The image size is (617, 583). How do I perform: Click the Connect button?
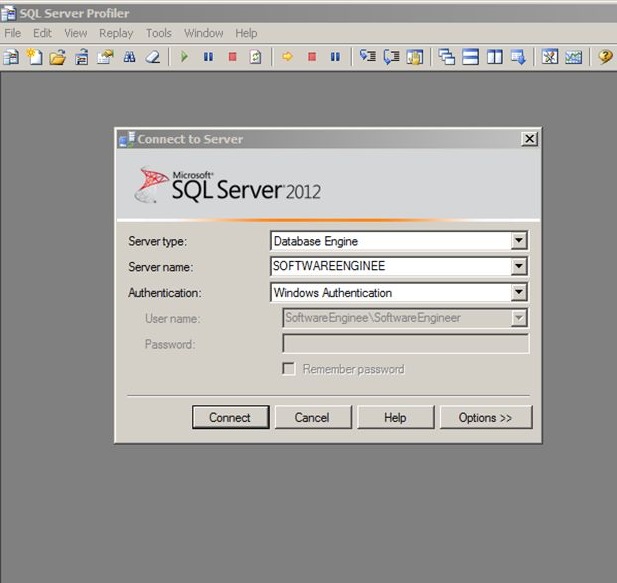231,417
